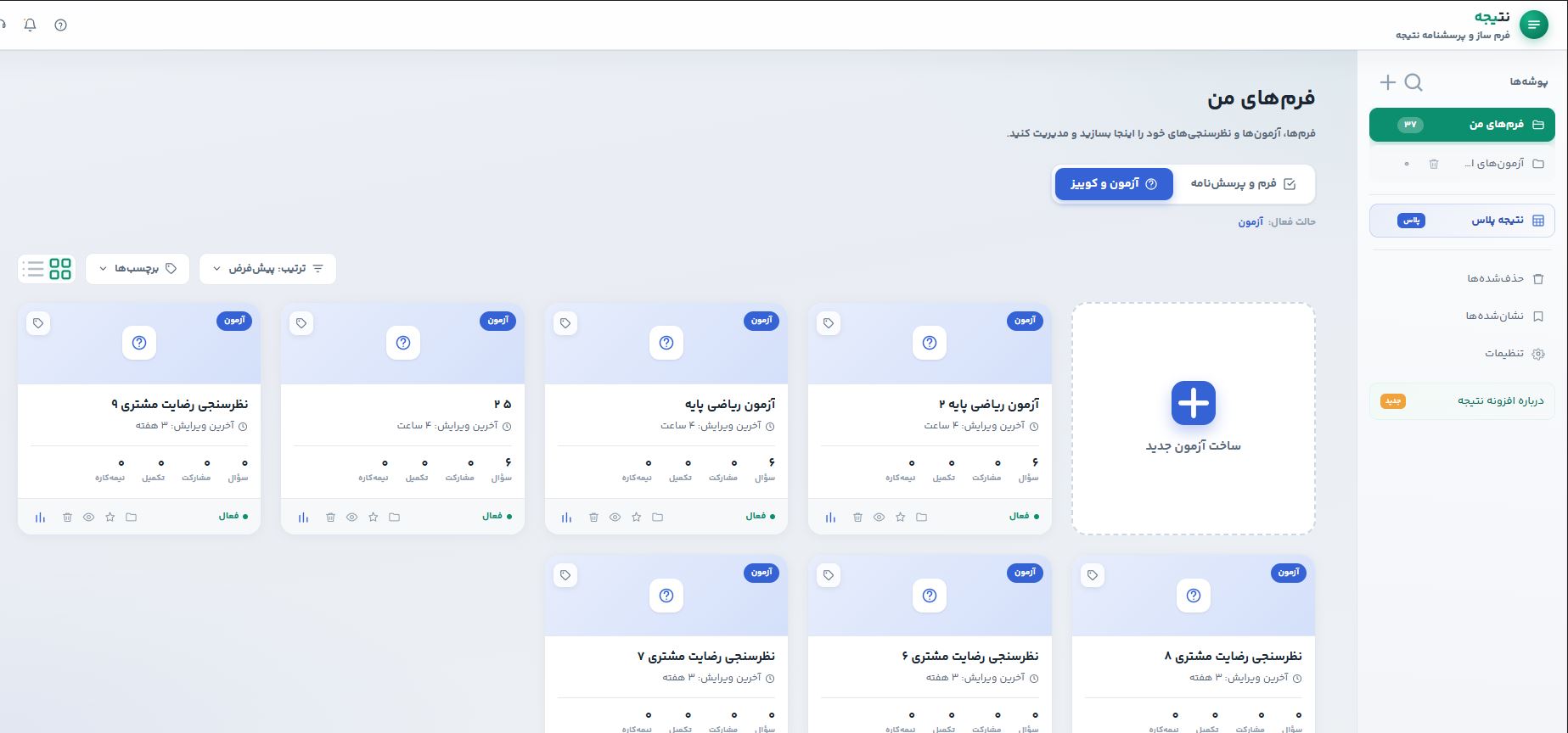Open stats for نظرسنجی رضایت مشتری ۹
The image size is (1568, 733).
tap(41, 517)
